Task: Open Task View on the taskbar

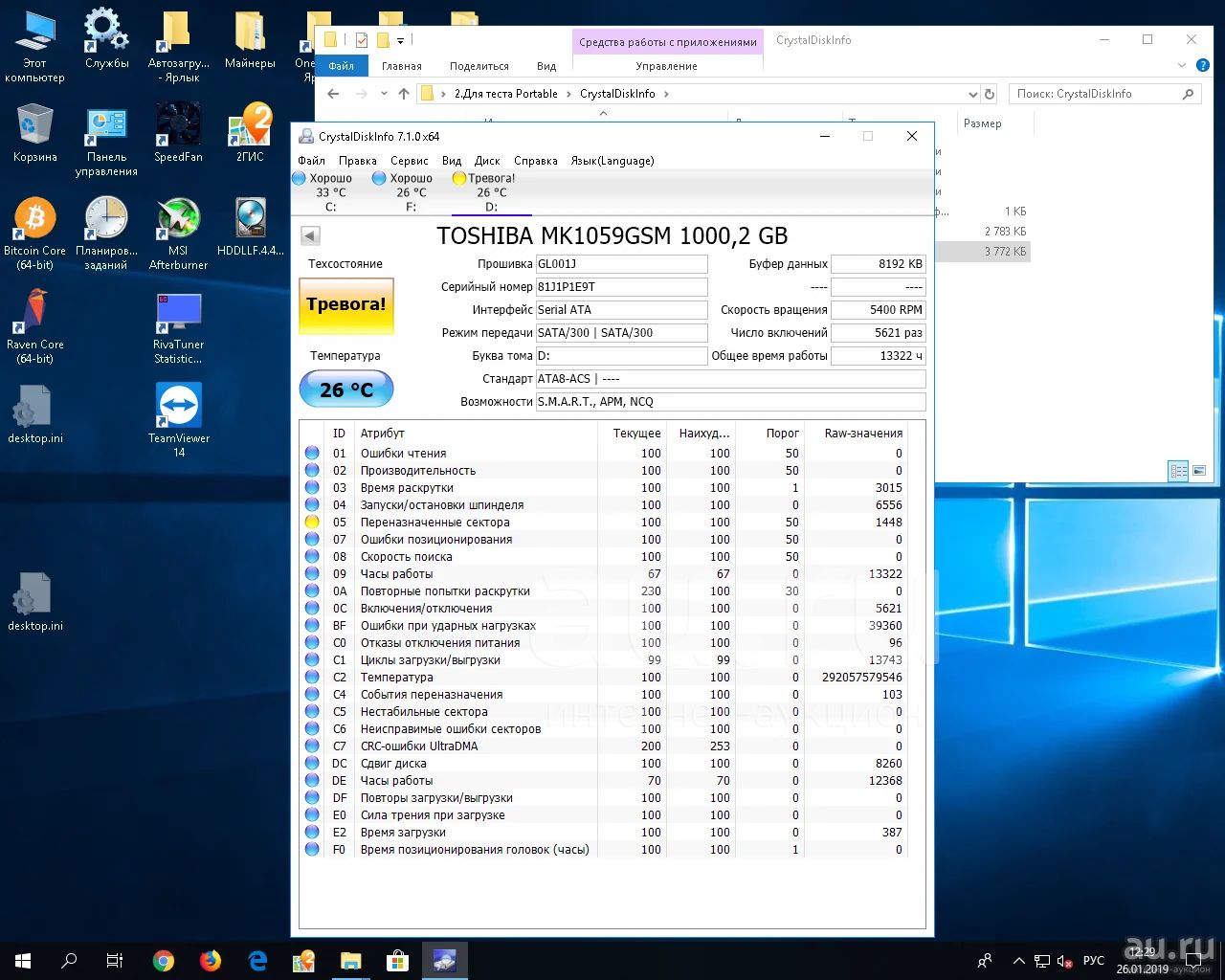Action: point(115,961)
